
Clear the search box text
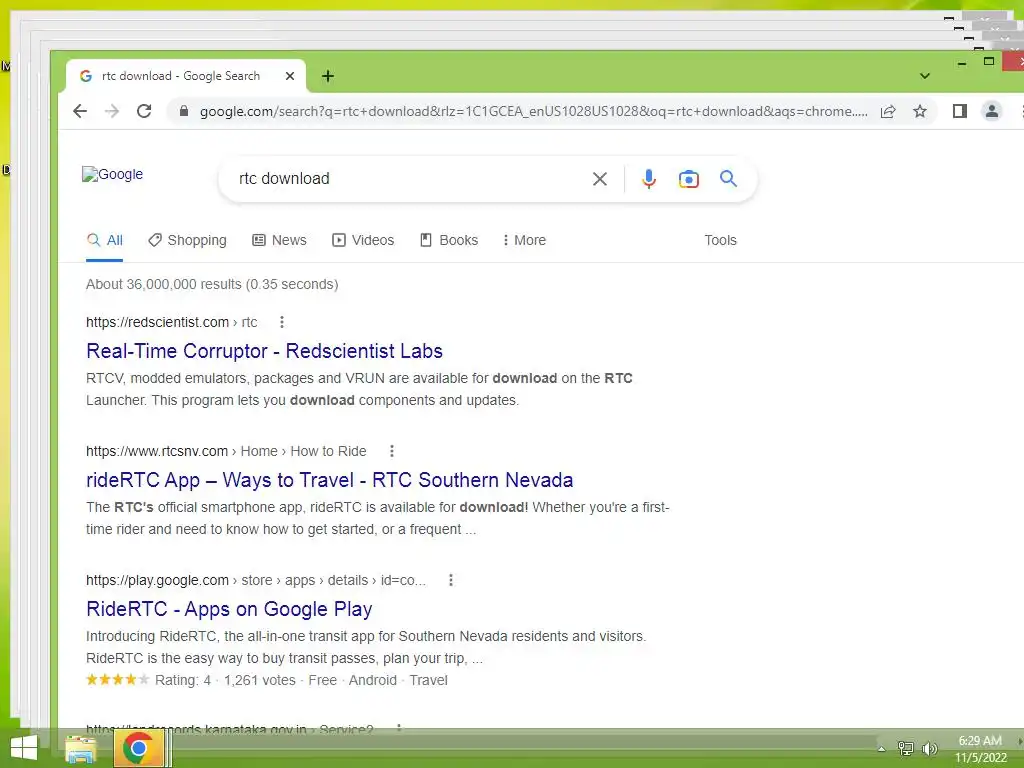pyautogui.click(x=600, y=179)
